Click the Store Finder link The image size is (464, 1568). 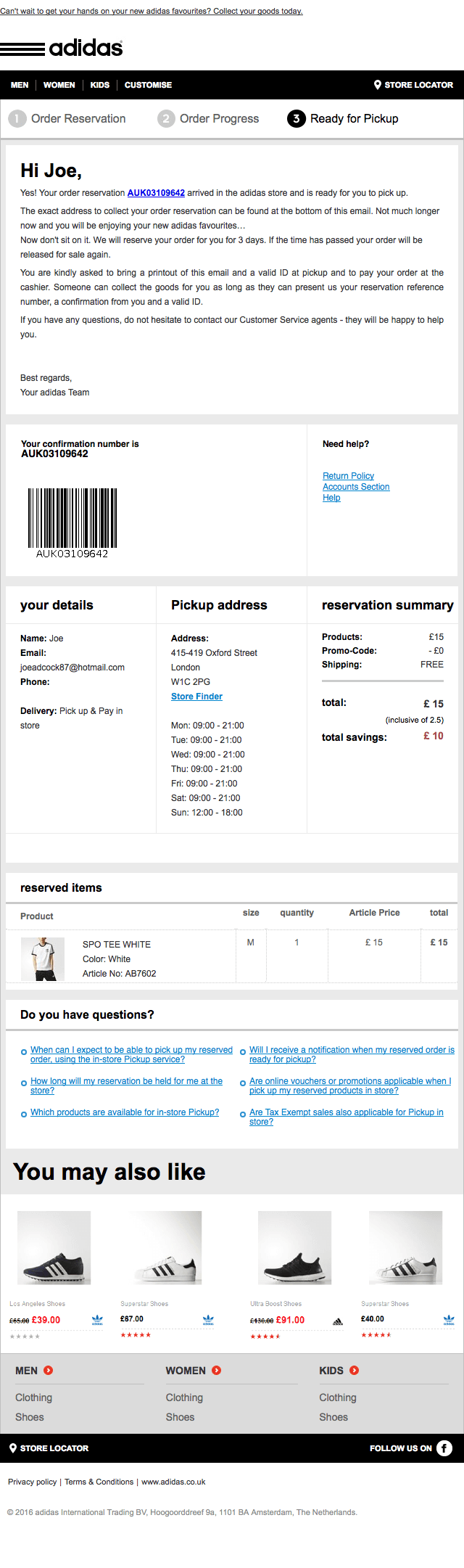[196, 697]
